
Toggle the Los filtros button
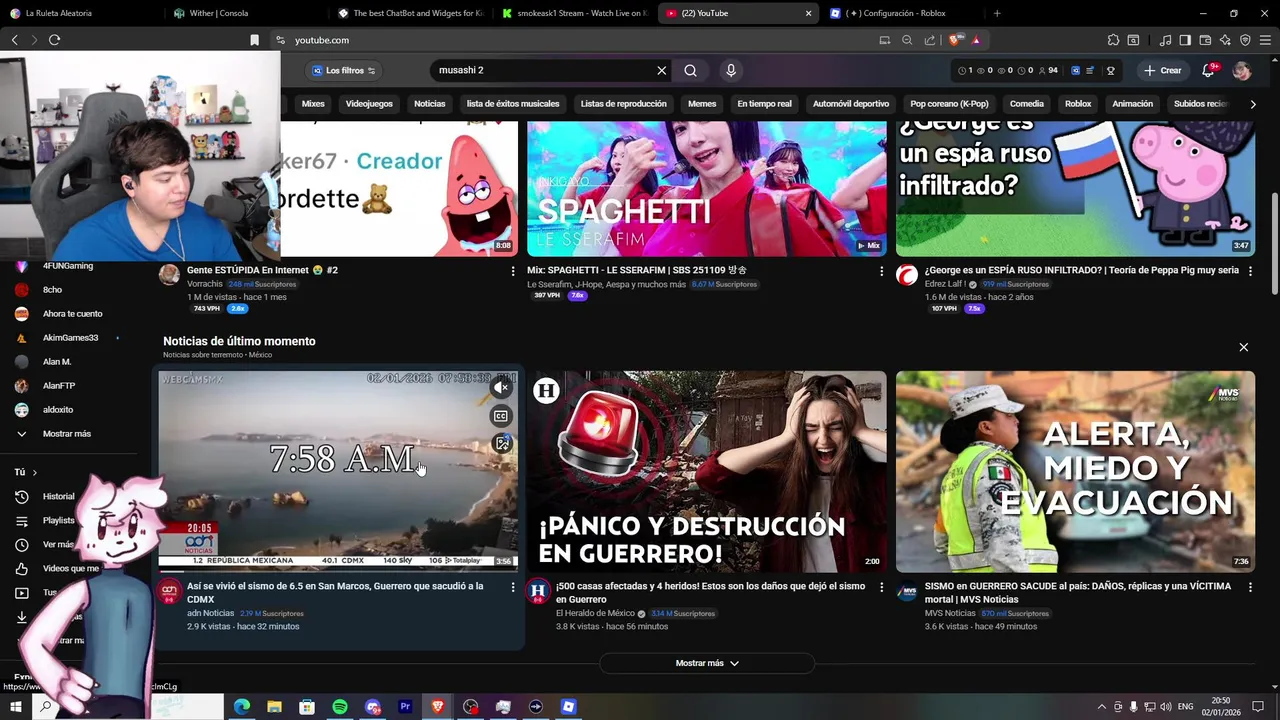343,71
